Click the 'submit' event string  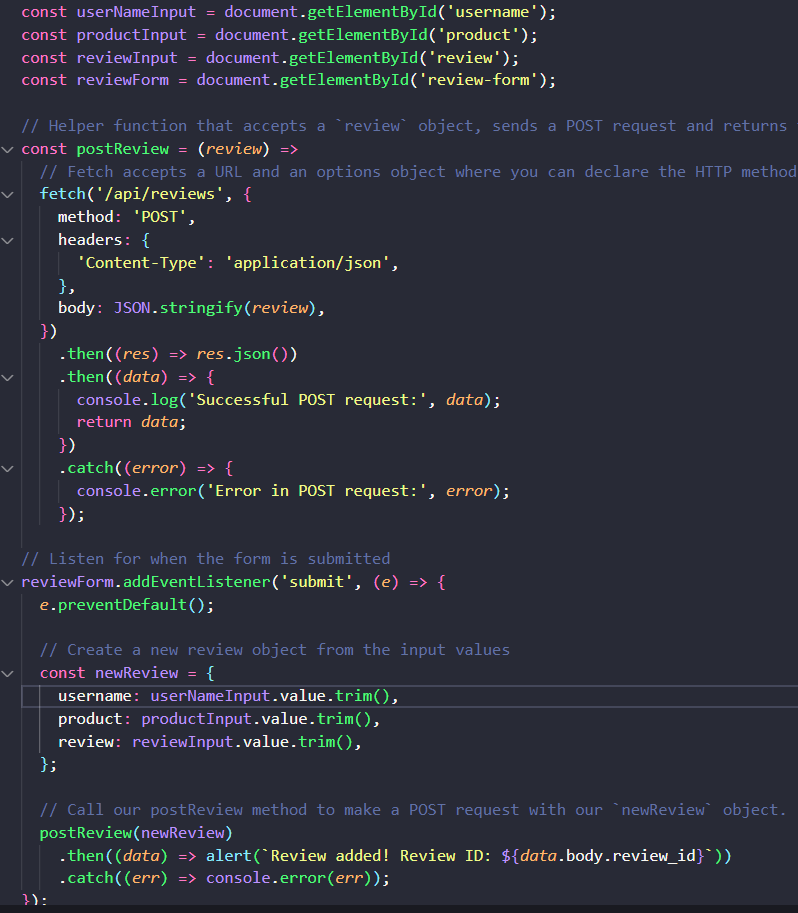click(x=317, y=582)
